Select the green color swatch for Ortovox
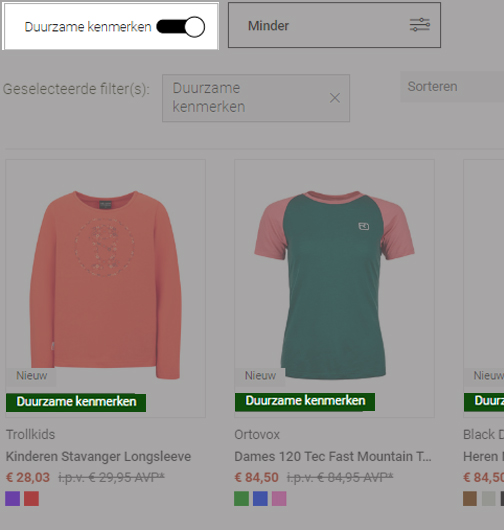The height and width of the screenshot is (530, 504). 241,499
